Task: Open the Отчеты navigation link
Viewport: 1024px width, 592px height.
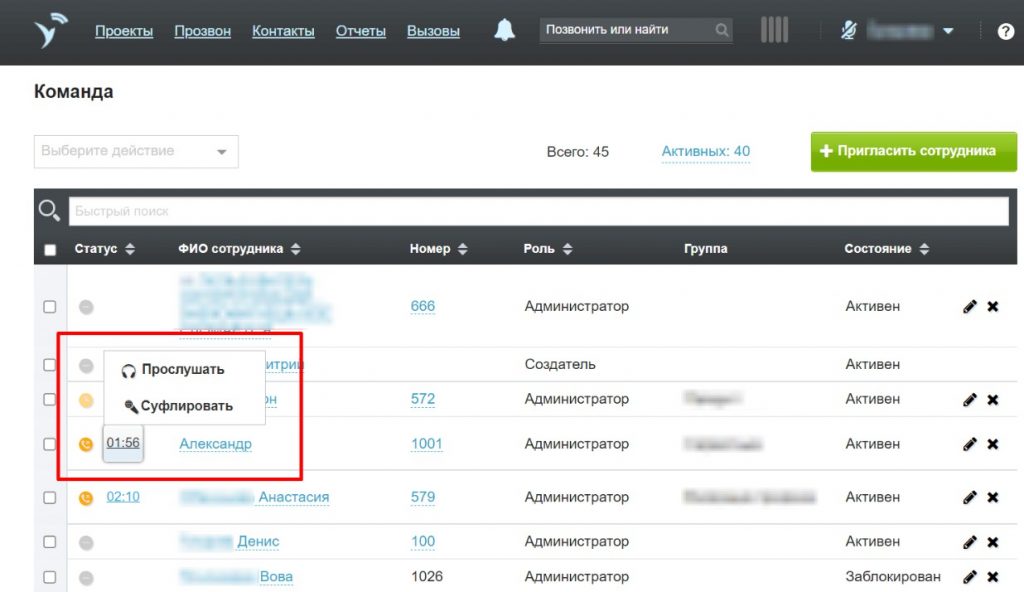Action: click(x=361, y=31)
